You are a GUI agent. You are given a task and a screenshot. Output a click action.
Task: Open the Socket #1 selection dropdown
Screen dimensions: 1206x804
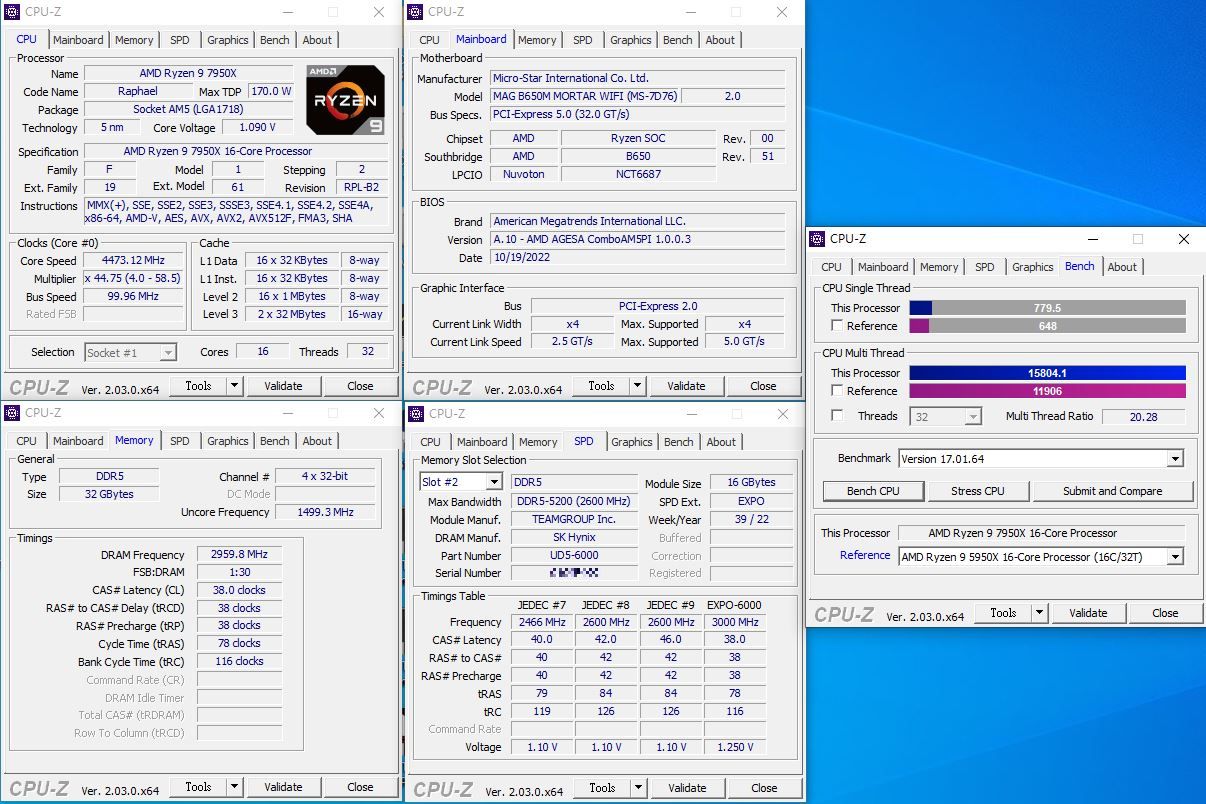point(130,352)
